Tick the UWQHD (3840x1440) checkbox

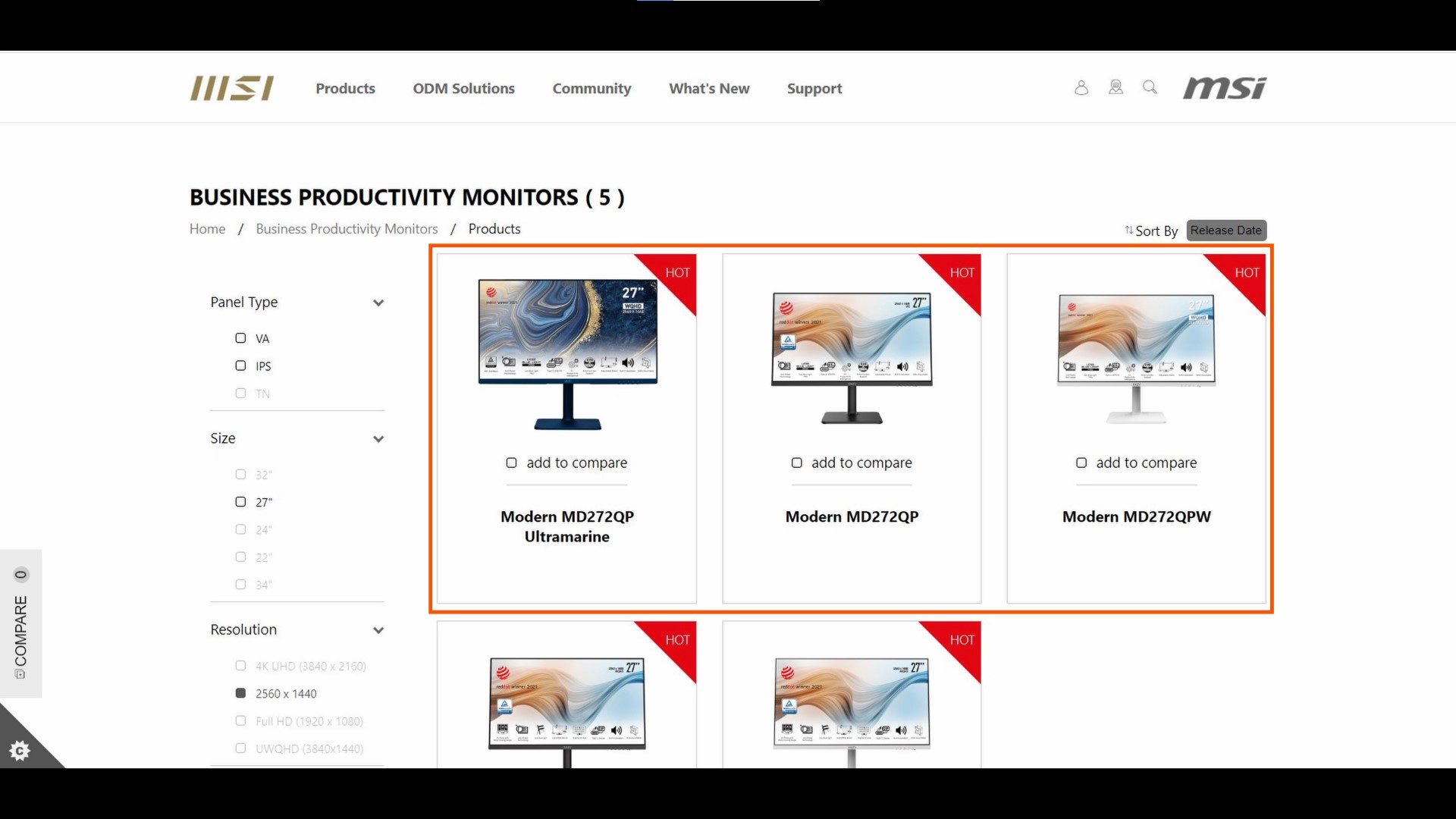pyautogui.click(x=240, y=748)
